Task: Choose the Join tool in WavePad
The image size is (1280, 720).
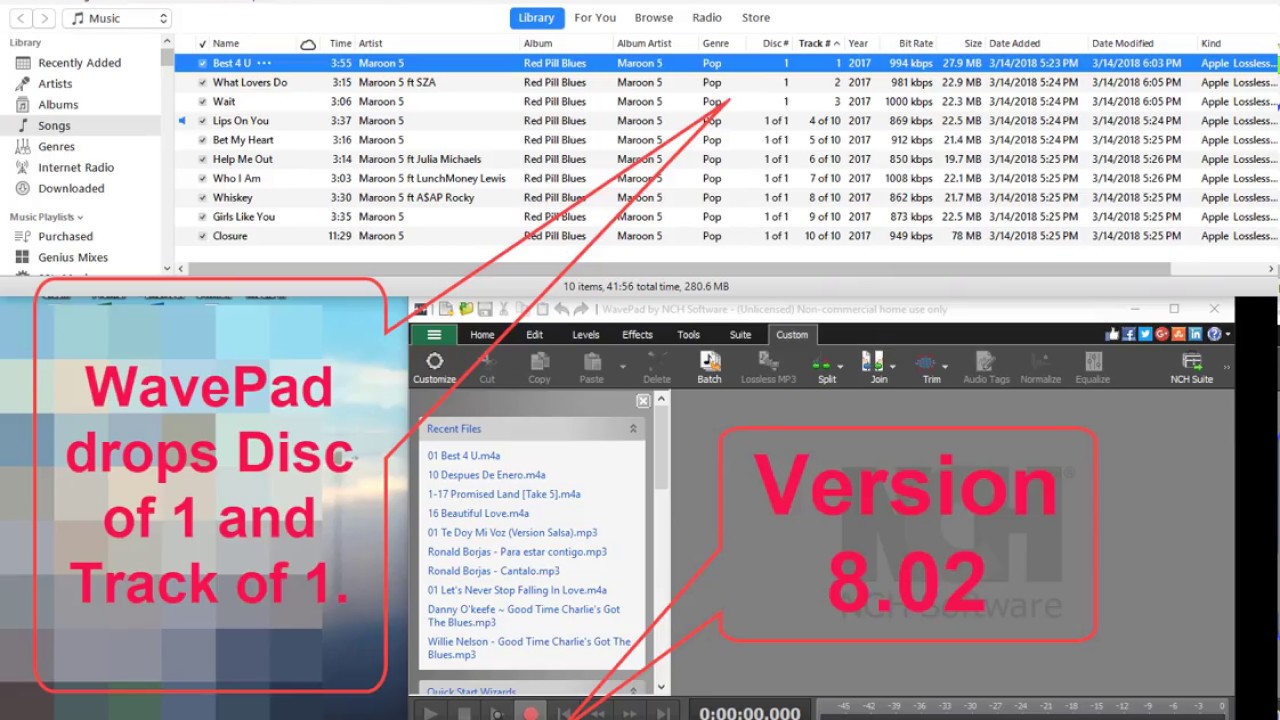Action: pos(878,368)
